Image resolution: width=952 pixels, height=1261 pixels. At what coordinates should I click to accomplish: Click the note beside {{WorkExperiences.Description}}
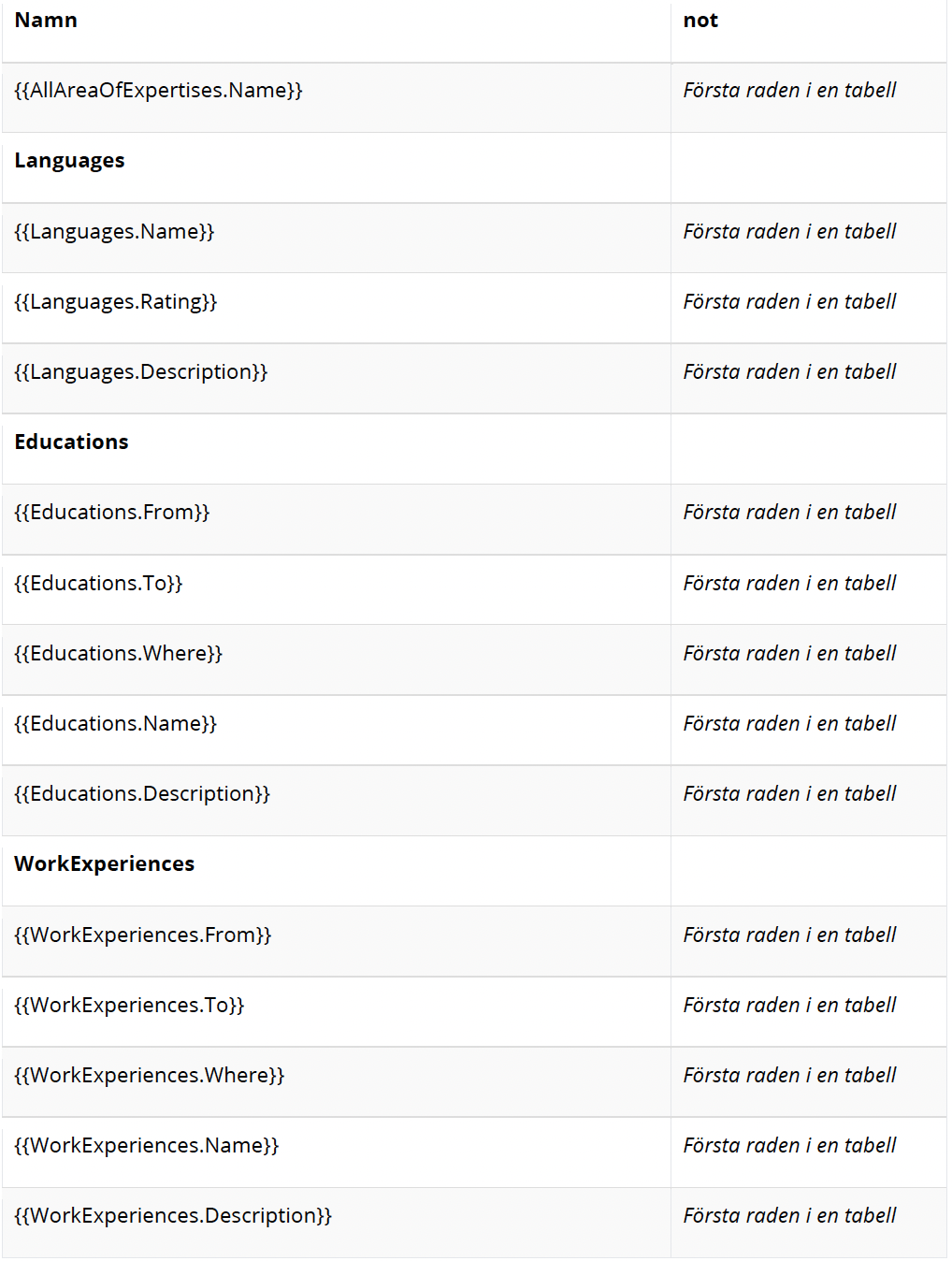pyautogui.click(x=789, y=1216)
